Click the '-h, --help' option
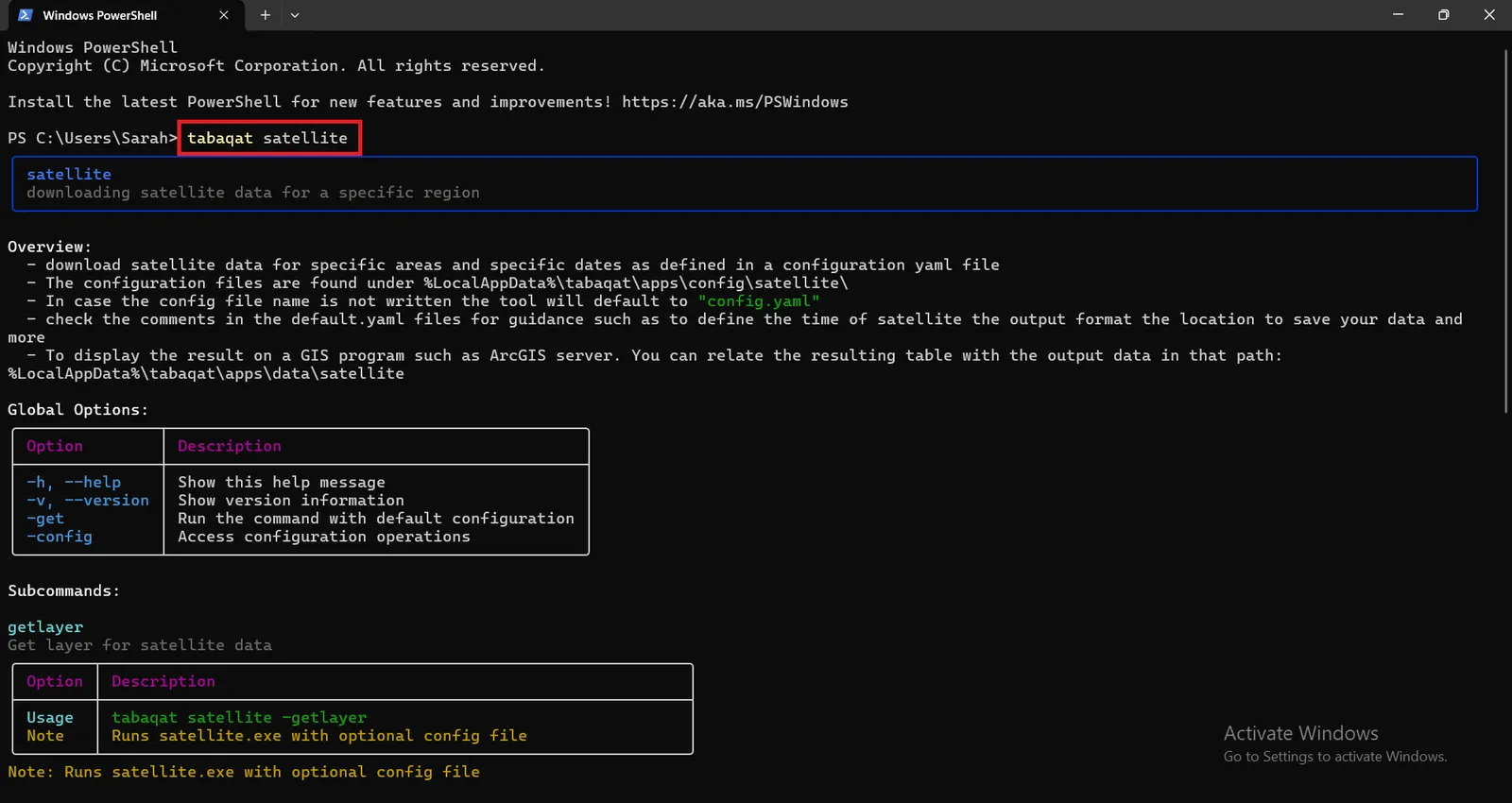Image resolution: width=1512 pixels, height=803 pixels. pyautogui.click(x=74, y=483)
